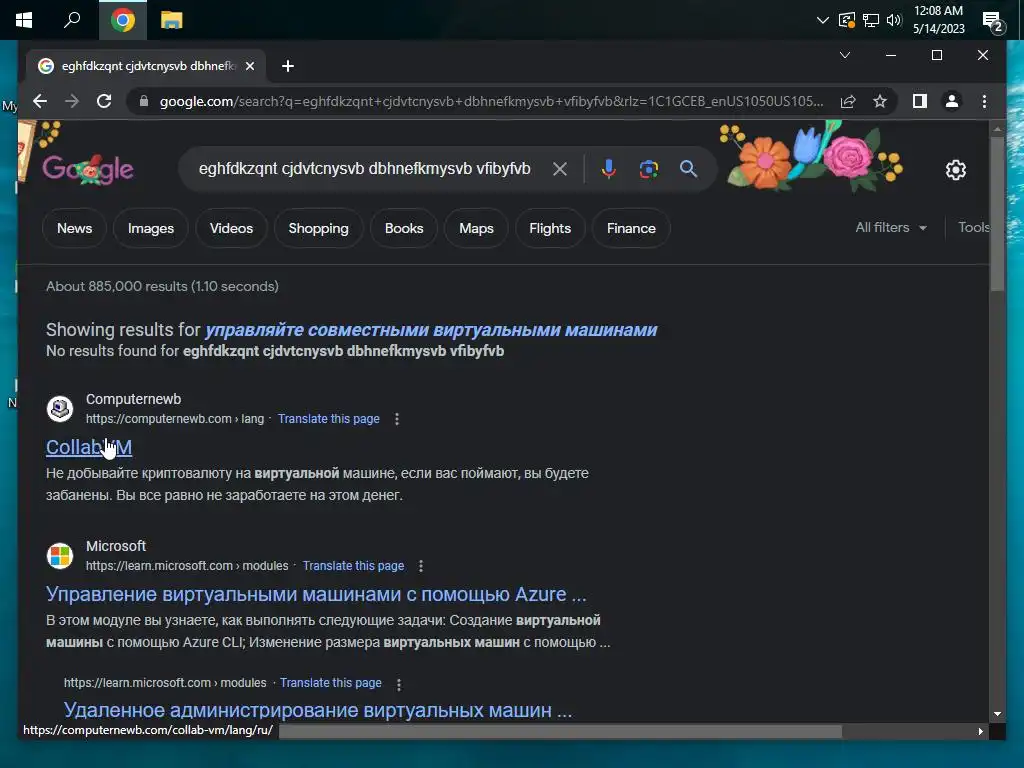This screenshot has width=1024, height=768.
Task: Click the horizontal scroll right arrow
Action: 980,731
